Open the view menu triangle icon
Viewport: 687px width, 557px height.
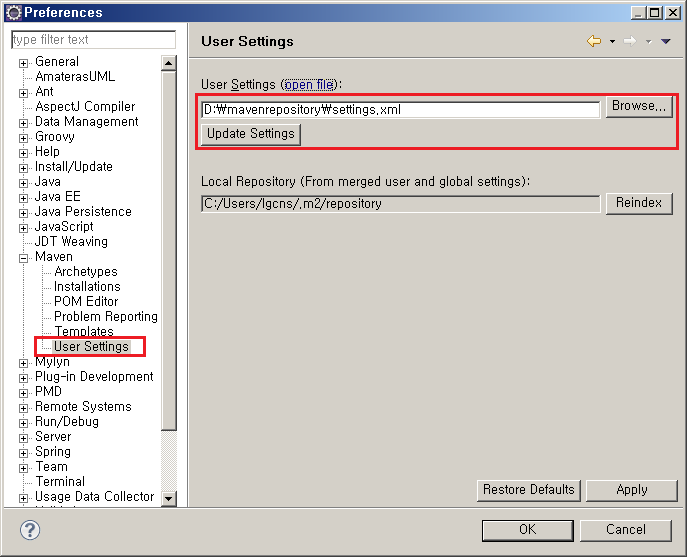pyautogui.click(x=666, y=41)
